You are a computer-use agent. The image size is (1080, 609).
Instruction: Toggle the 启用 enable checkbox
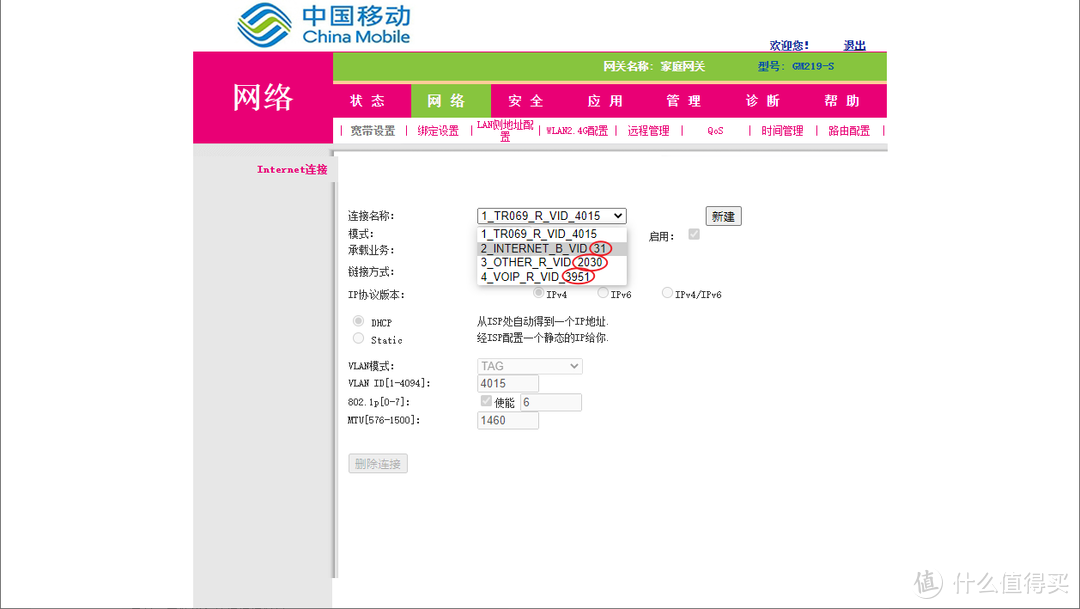(694, 234)
